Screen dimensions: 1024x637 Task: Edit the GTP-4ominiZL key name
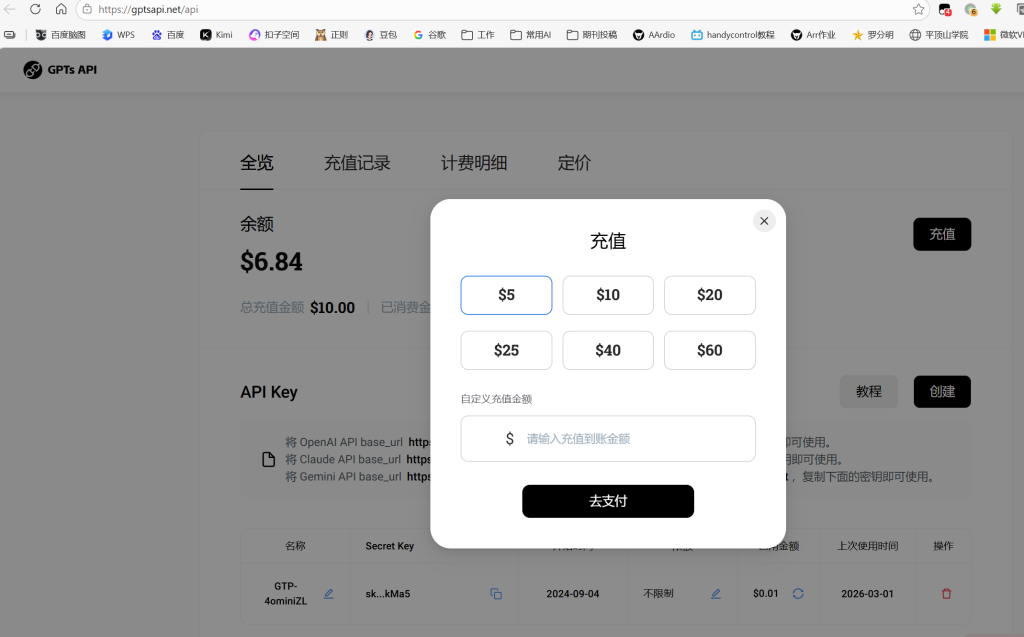328,593
